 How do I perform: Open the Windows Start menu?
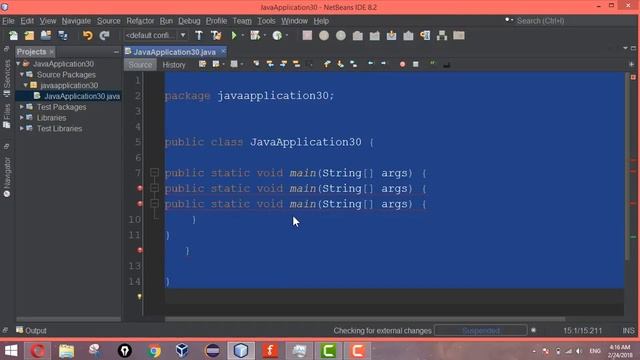11,351
